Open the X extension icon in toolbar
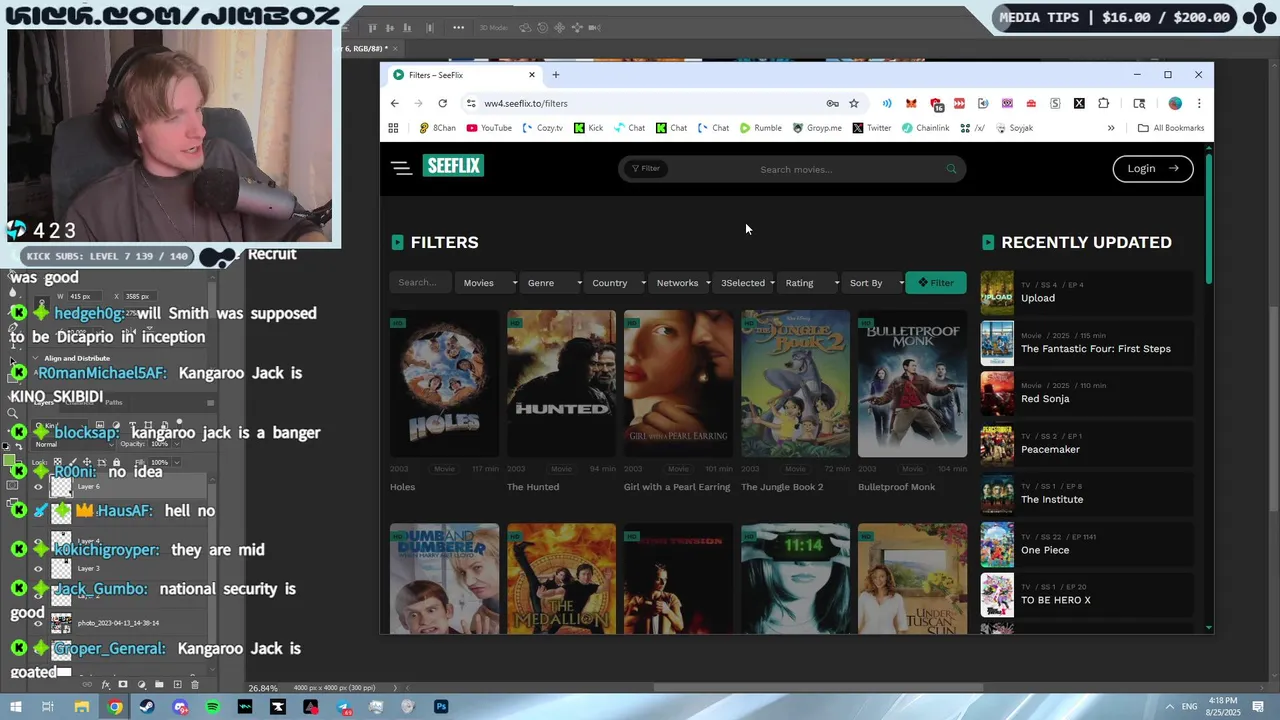The image size is (1280, 720). [1079, 103]
